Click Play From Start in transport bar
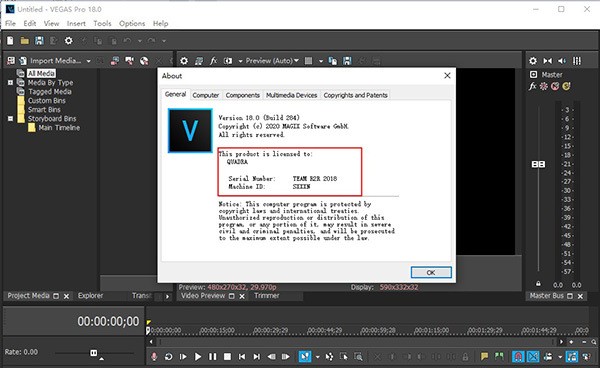Image resolution: width=600 pixels, height=368 pixels. point(183,357)
